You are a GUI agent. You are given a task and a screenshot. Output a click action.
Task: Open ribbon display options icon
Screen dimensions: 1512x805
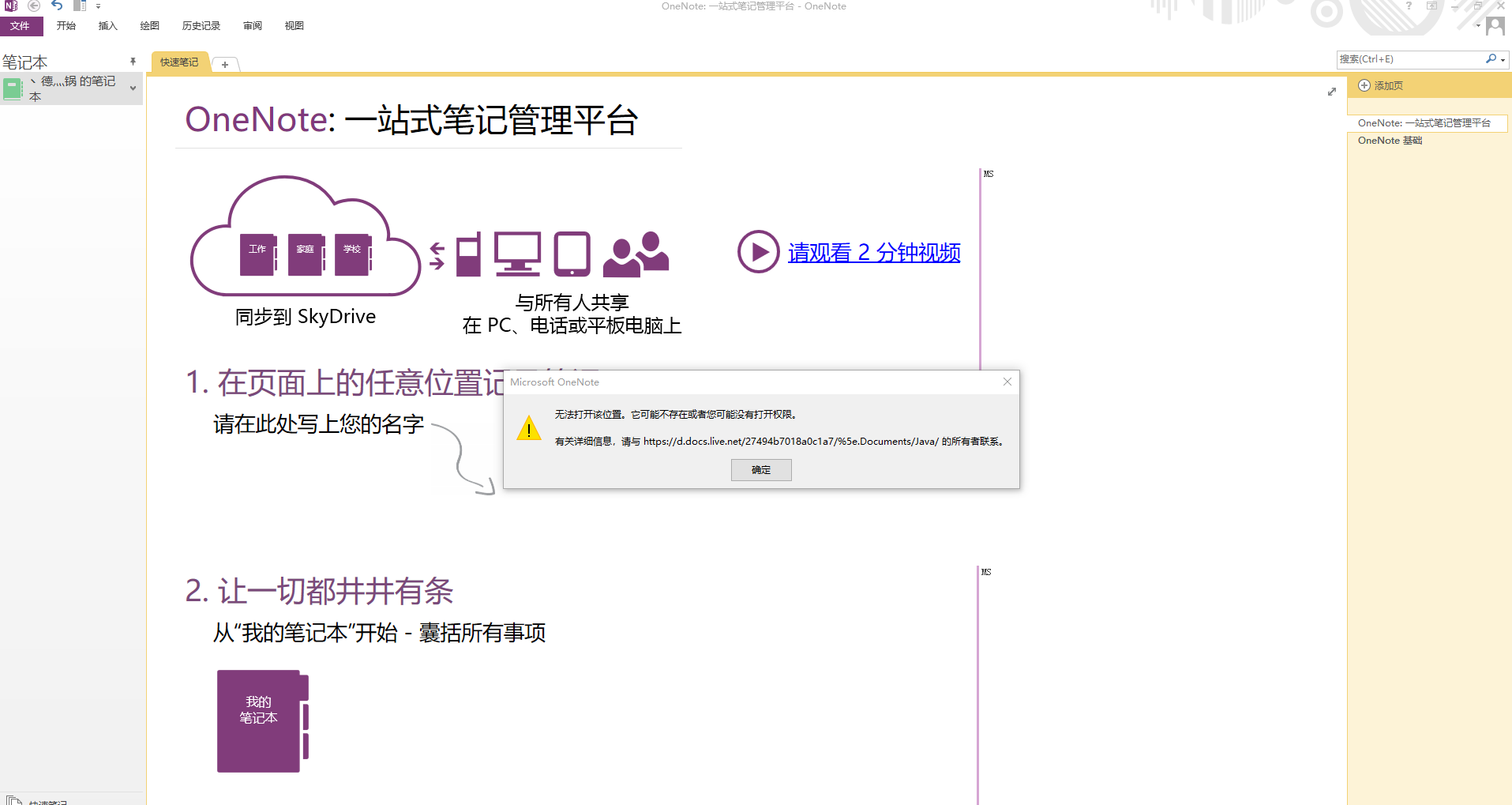[x=1431, y=6]
